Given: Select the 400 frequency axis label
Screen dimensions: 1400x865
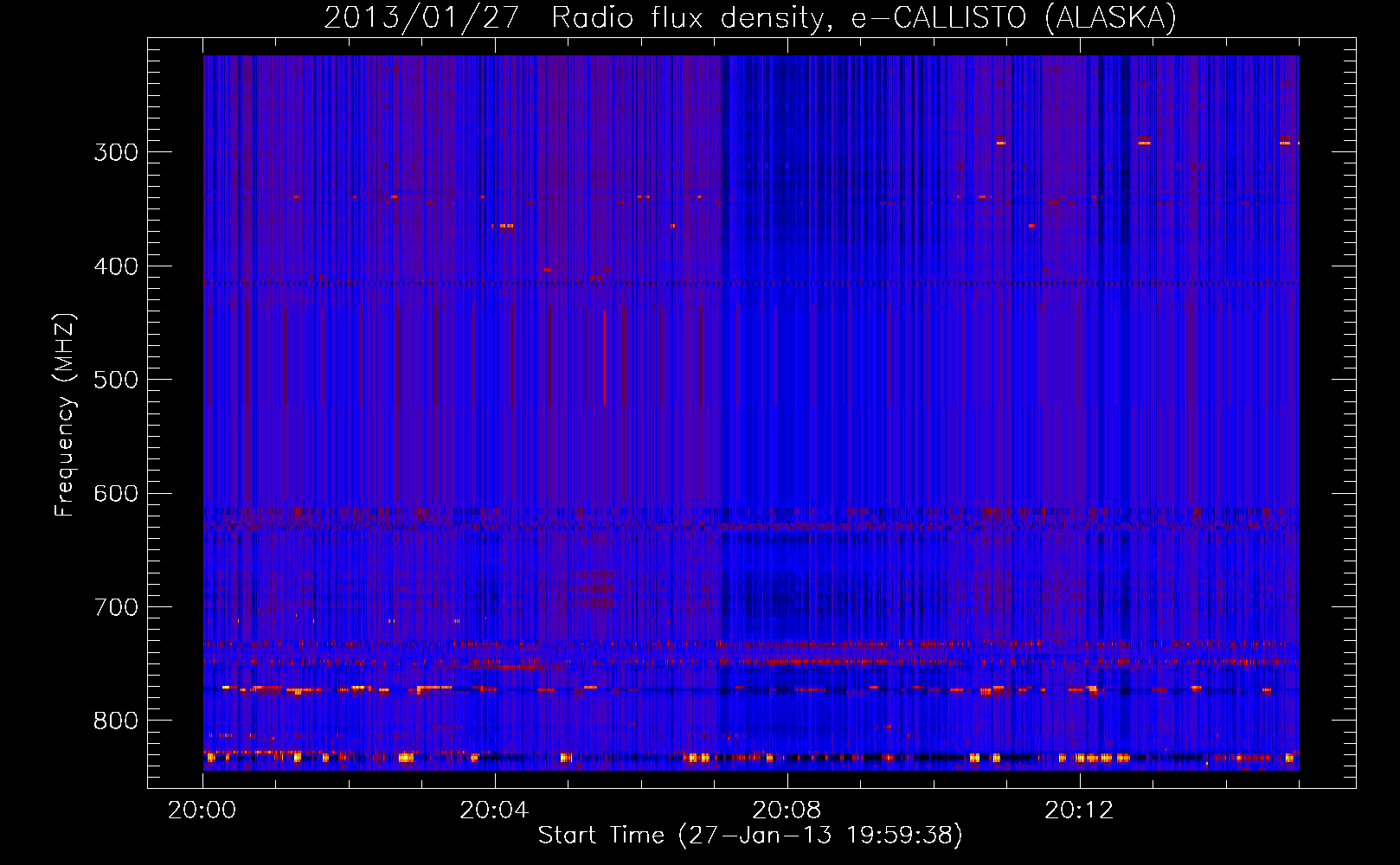Looking at the screenshot, I should click(x=116, y=266).
